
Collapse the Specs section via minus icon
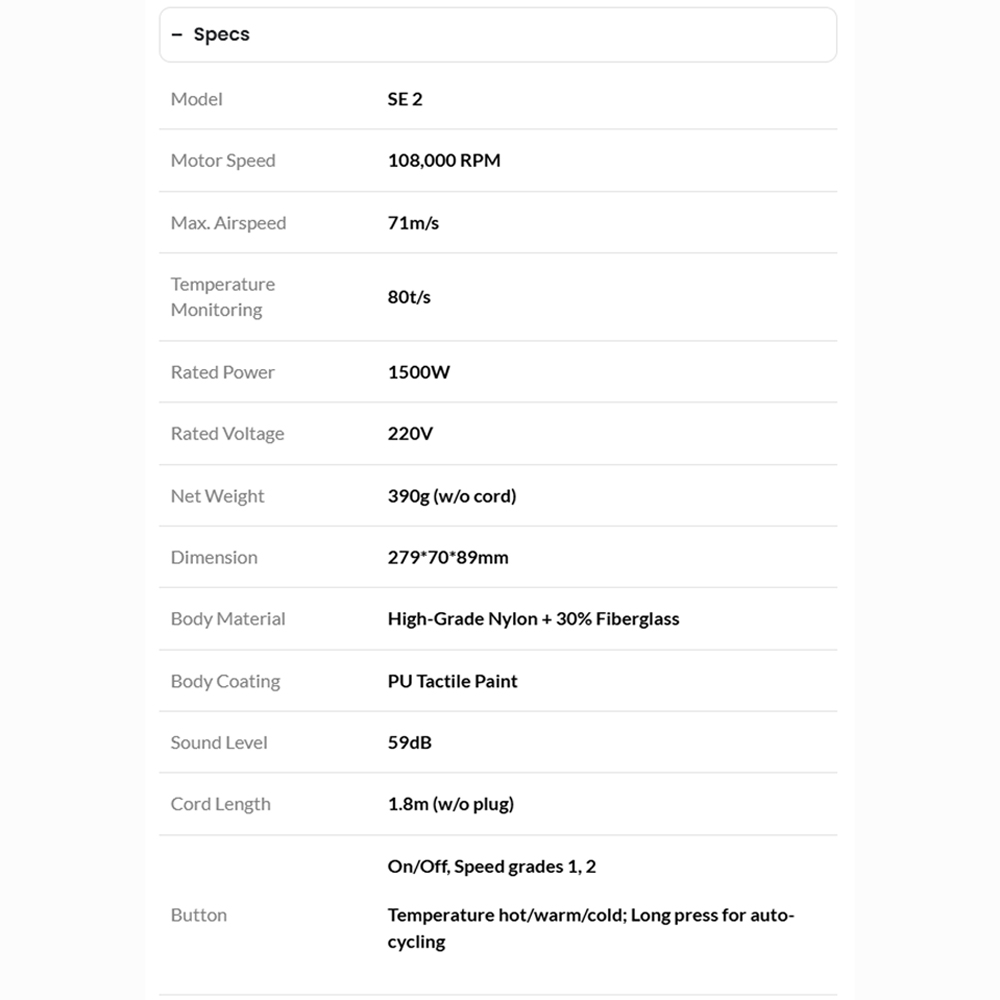click(177, 35)
